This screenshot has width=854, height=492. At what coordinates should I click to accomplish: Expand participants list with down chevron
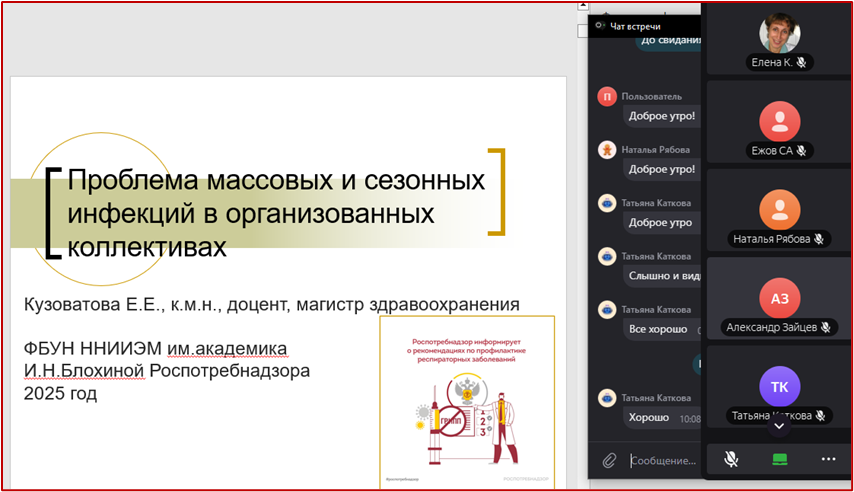(779, 425)
